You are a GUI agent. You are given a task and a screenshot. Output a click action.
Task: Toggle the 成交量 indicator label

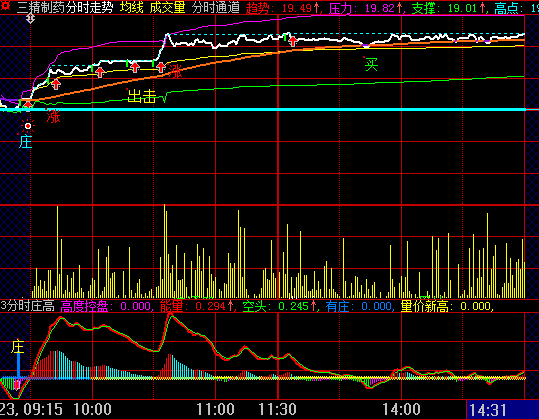click(167, 7)
